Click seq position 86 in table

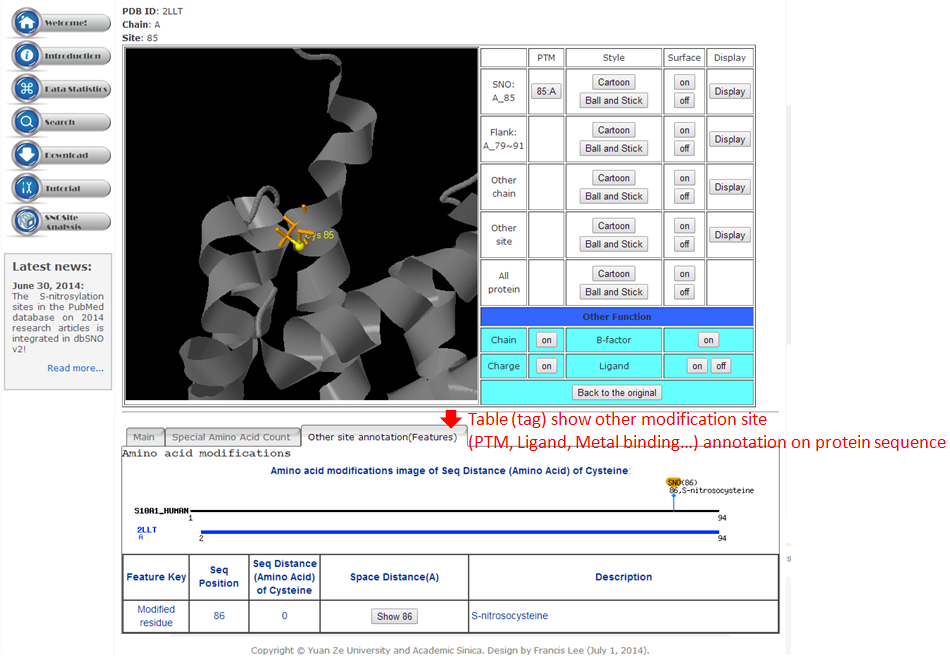219,616
